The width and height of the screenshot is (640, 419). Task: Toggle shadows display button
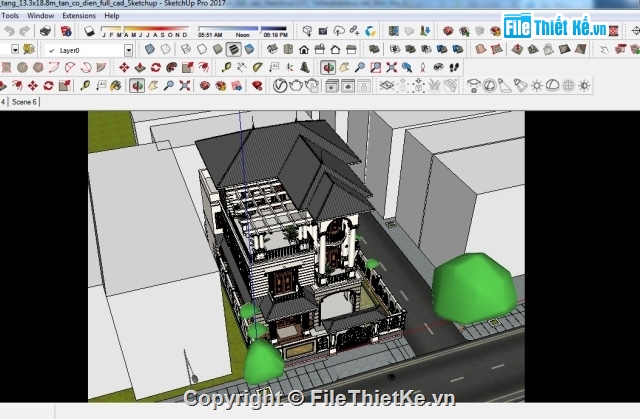(x=89, y=31)
